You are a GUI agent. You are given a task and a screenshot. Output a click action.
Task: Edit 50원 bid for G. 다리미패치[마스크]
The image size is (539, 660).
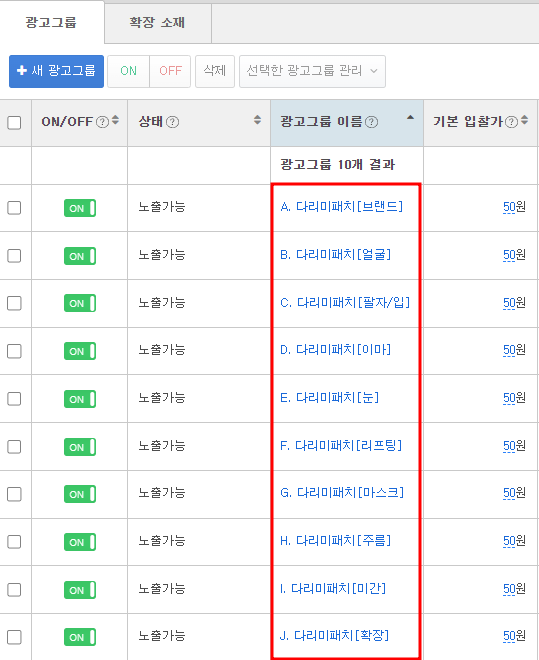(x=514, y=493)
